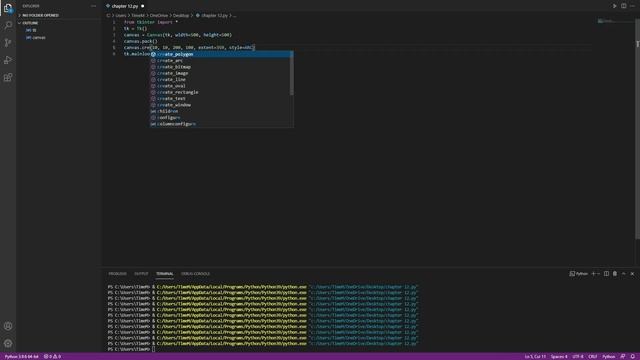Open editor More Actions ellipsis
The image size is (640, 360).
coord(632,6)
